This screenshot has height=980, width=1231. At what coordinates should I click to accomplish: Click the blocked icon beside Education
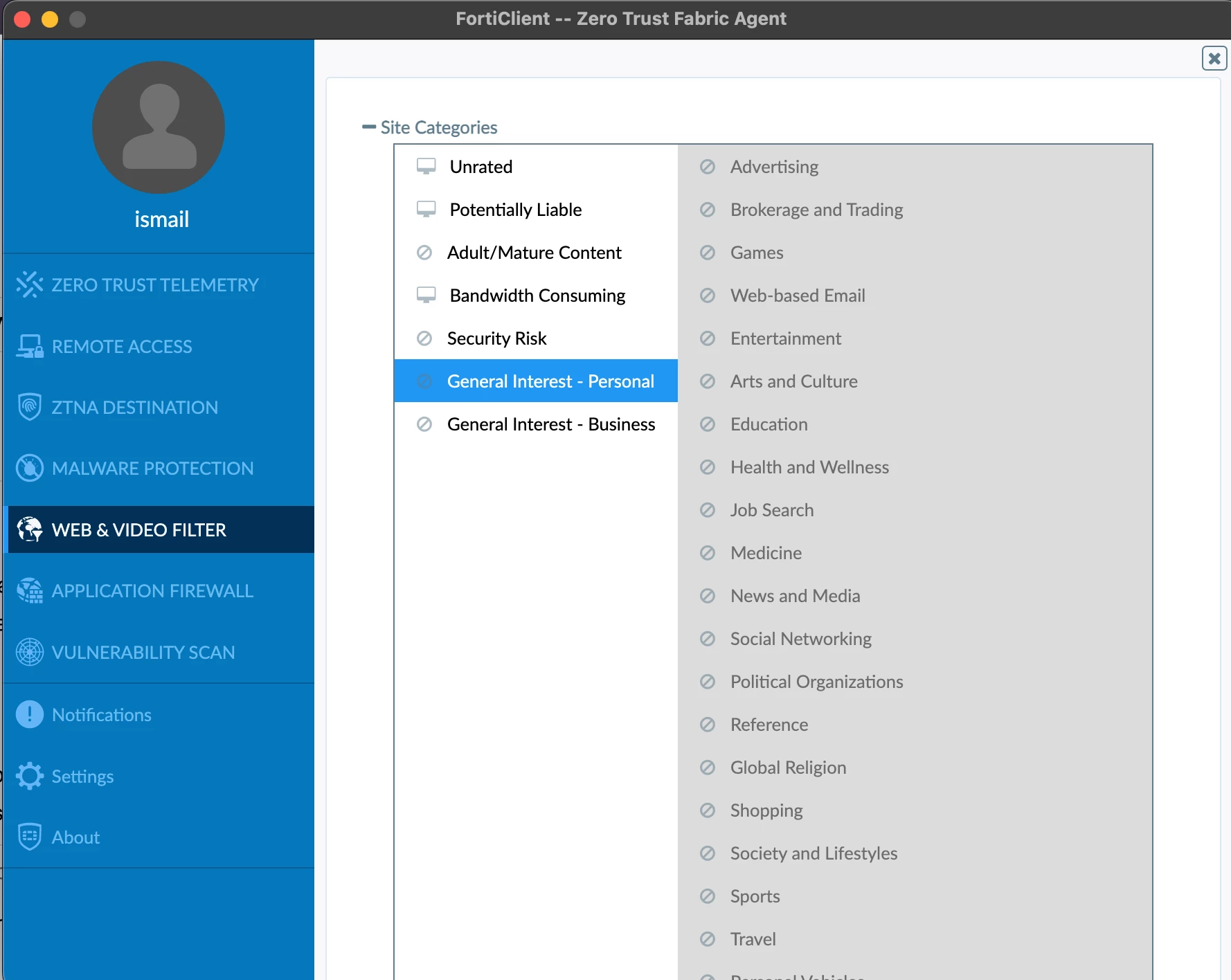tap(708, 424)
